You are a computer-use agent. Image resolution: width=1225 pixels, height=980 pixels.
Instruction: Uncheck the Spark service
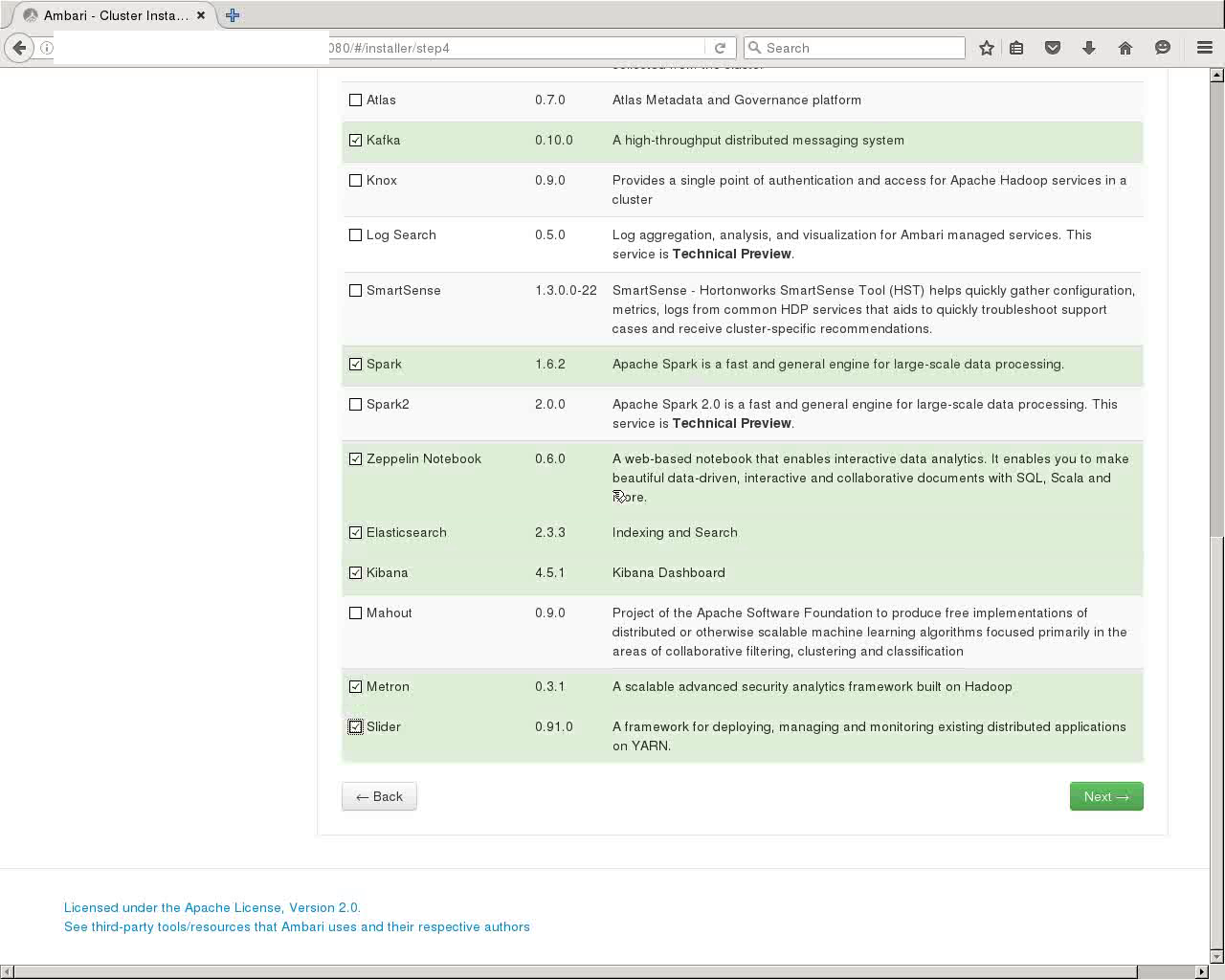355,364
